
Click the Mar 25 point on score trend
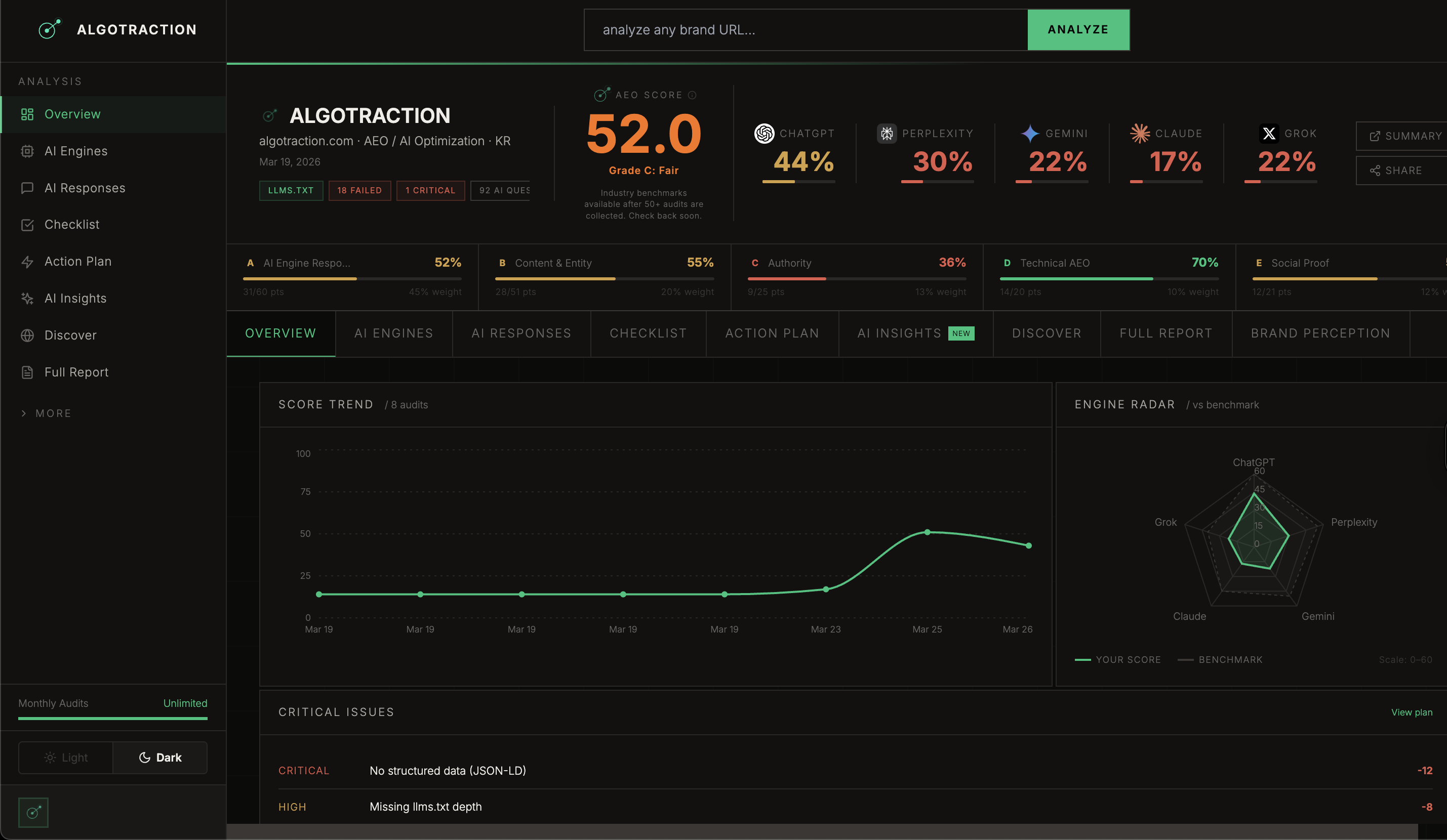pos(927,532)
